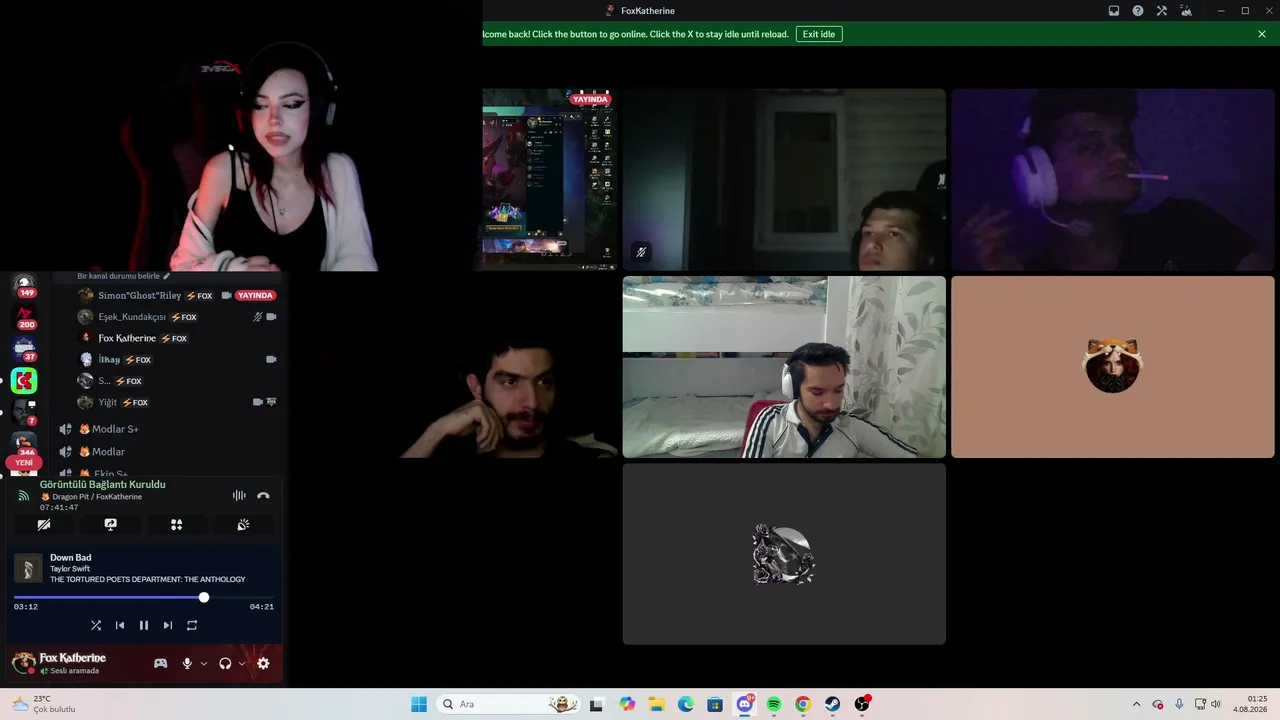The width and height of the screenshot is (1280, 720).
Task: Toggle camera in voice panel
Action: pos(44,524)
